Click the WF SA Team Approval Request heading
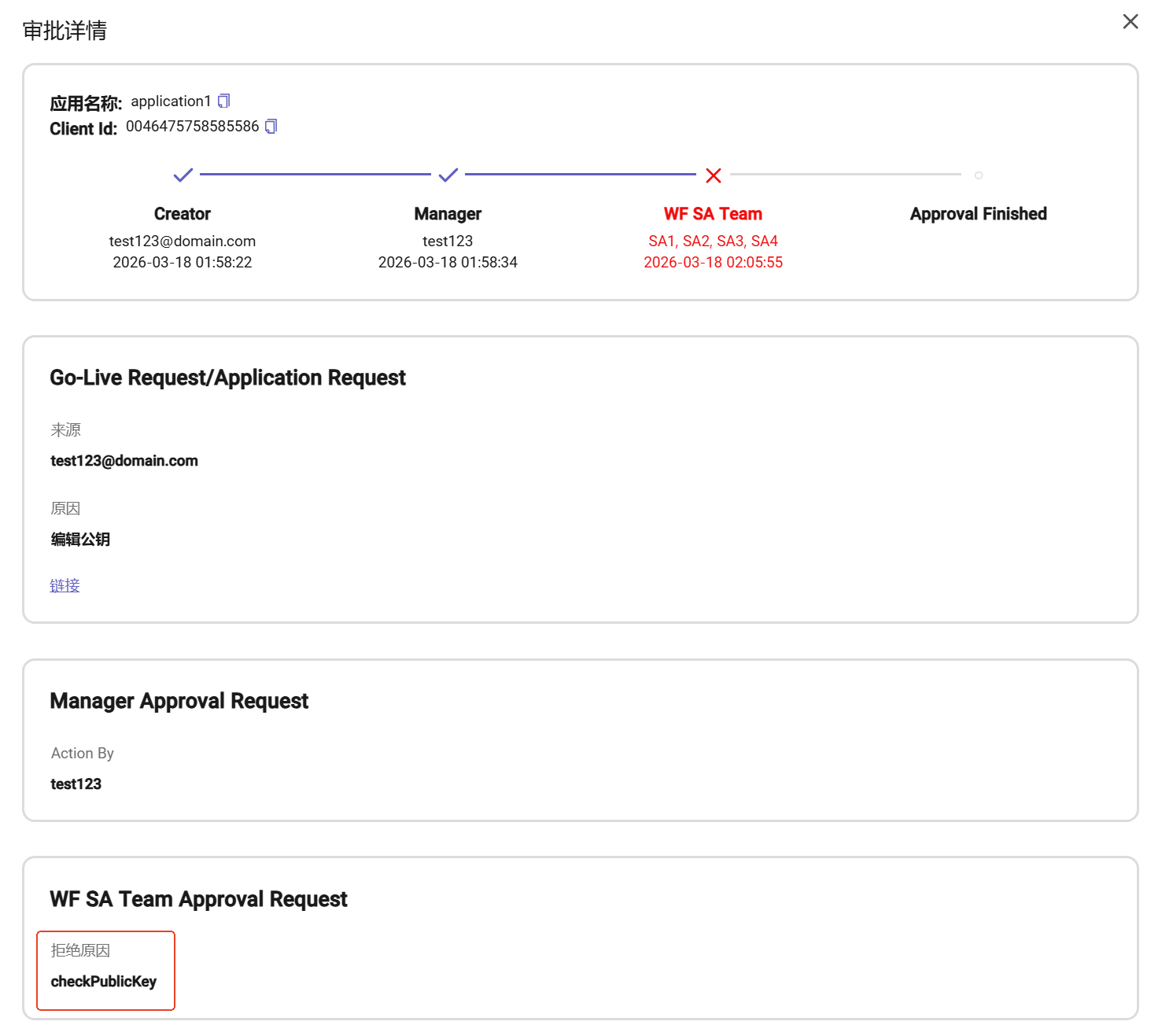The height and width of the screenshot is (1036, 1162). pyautogui.click(x=198, y=899)
